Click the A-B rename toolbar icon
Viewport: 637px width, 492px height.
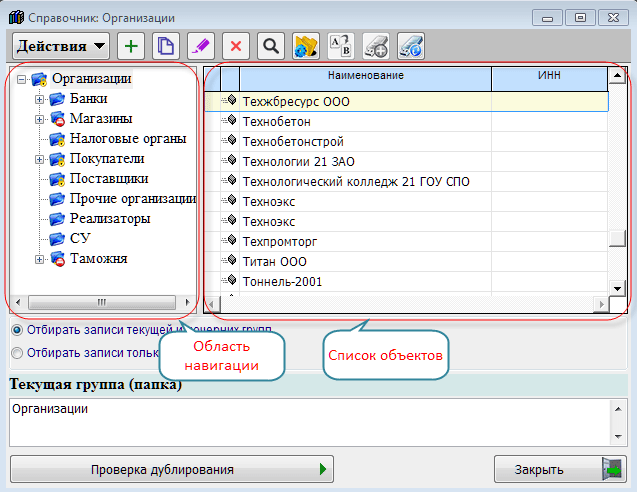pos(340,46)
